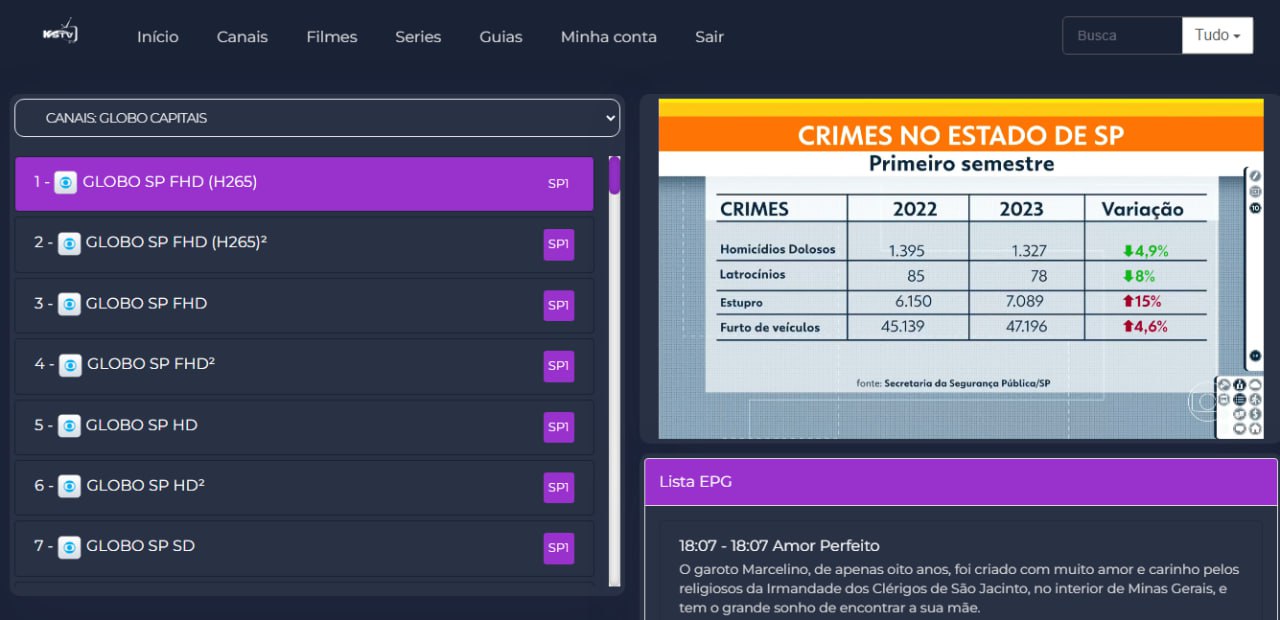The image size is (1280, 620).
Task: Click the SP1 badge next to GLOBO SP HD²
Action: [x=557, y=487]
